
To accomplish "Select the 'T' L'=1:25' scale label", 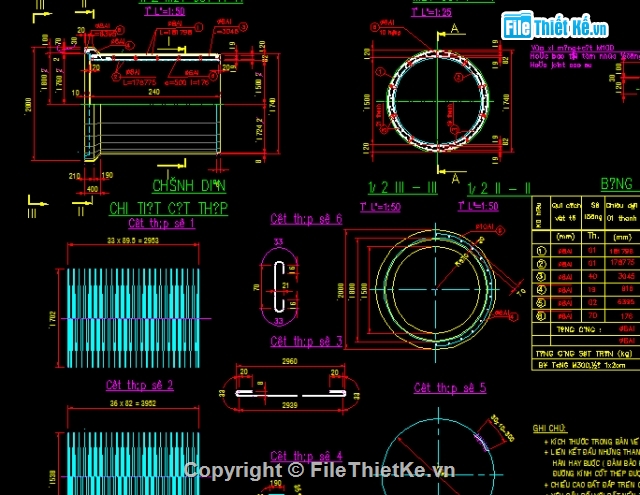I will coord(431,12).
